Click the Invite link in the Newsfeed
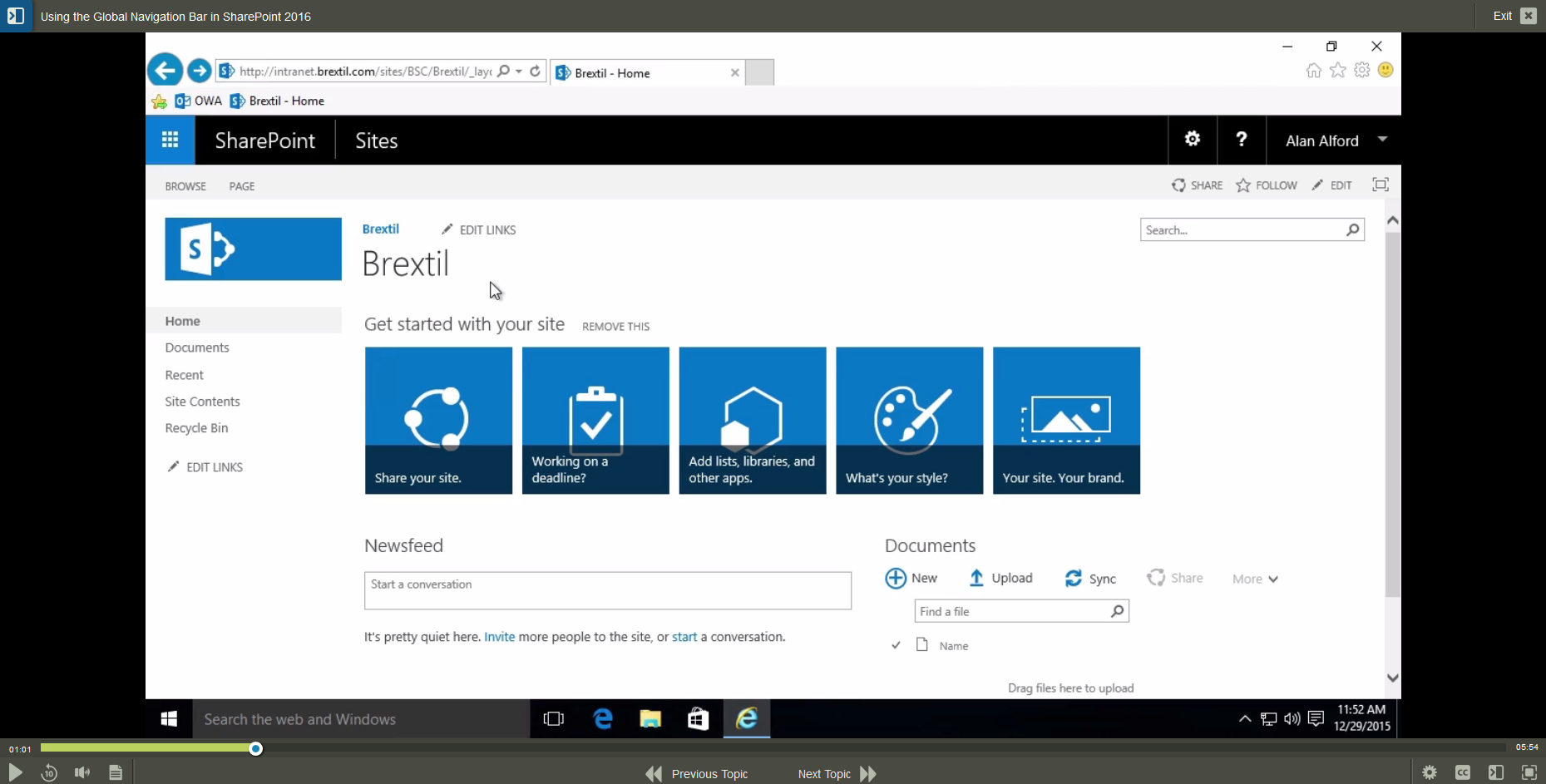Image resolution: width=1546 pixels, height=784 pixels. pyautogui.click(x=499, y=636)
